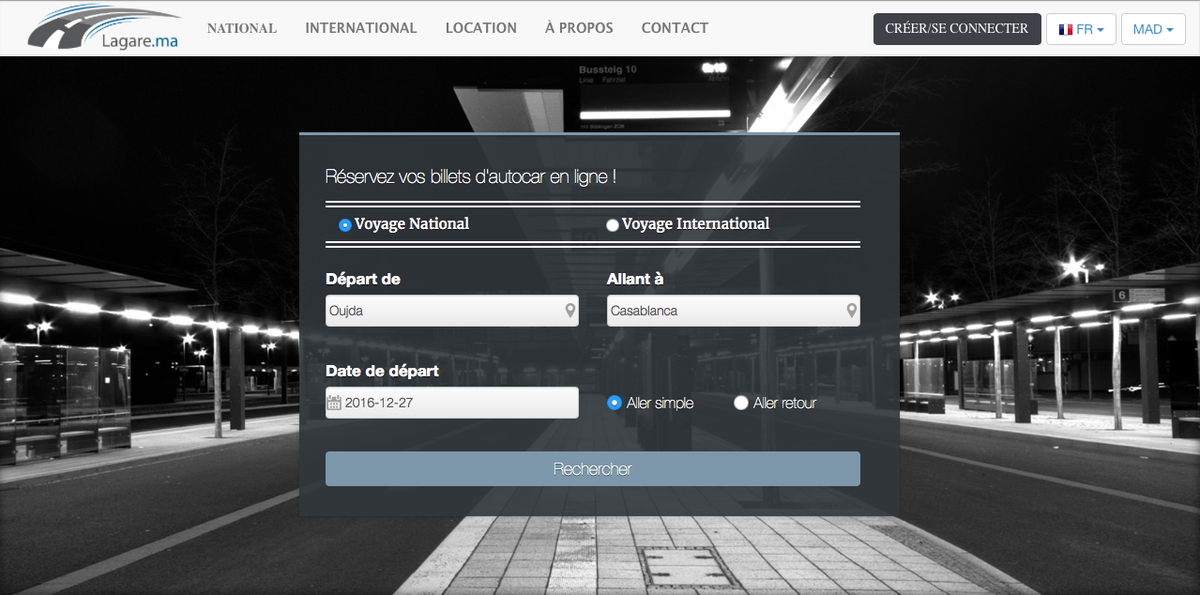Open the Contact page
Viewport: 1200px width, 595px height.
(x=675, y=28)
